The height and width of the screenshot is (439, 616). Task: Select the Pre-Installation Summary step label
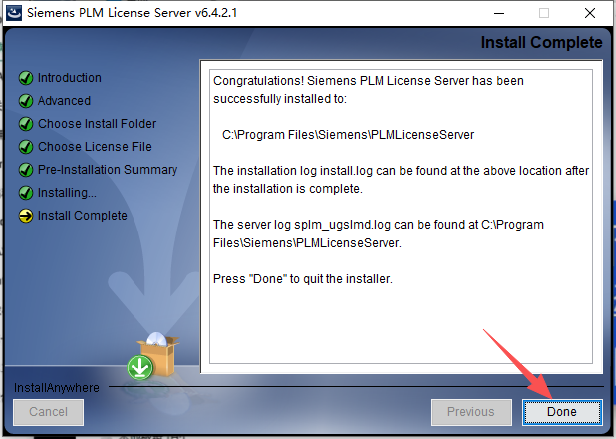[x=107, y=170]
